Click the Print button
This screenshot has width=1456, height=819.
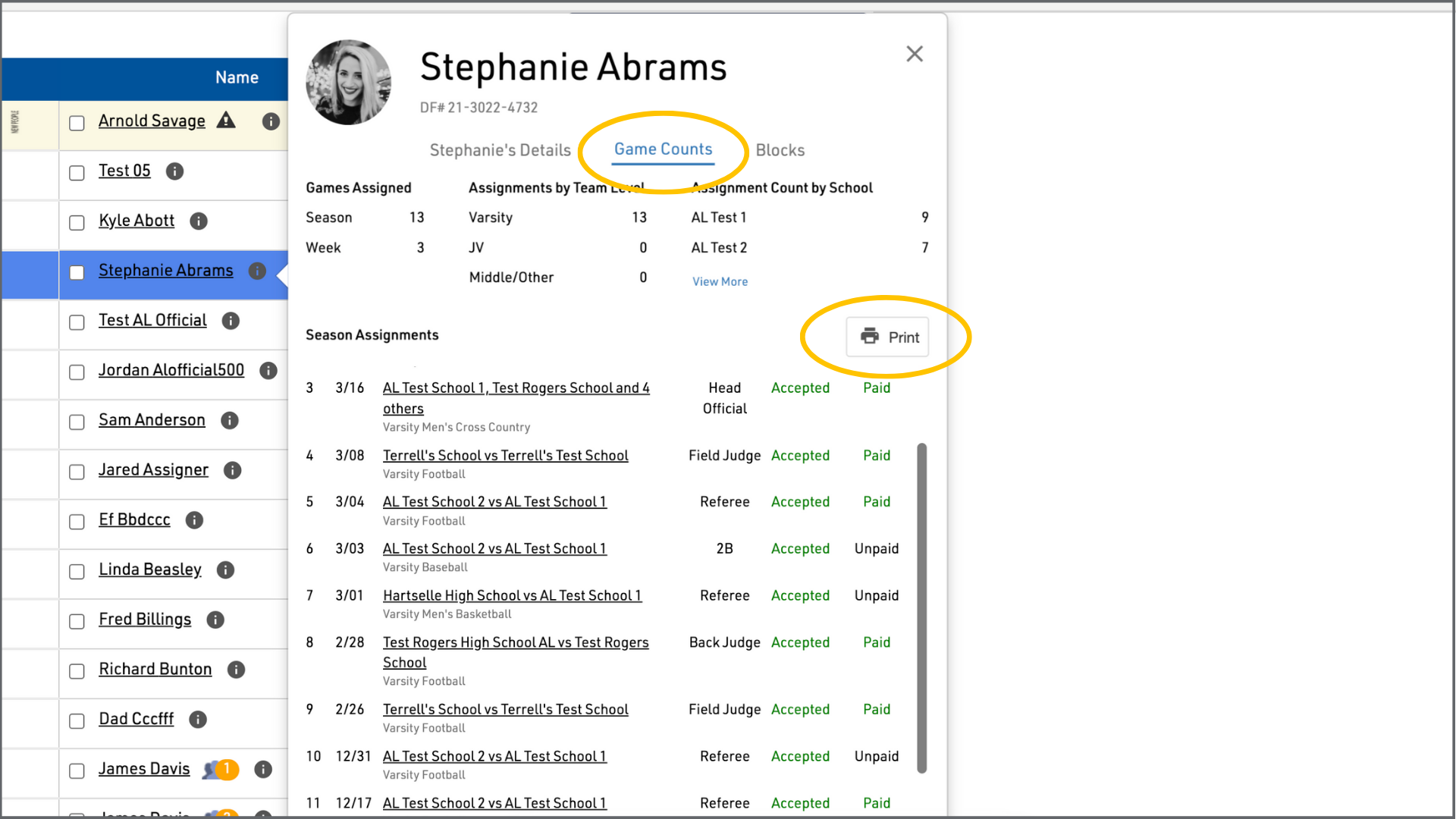click(888, 337)
